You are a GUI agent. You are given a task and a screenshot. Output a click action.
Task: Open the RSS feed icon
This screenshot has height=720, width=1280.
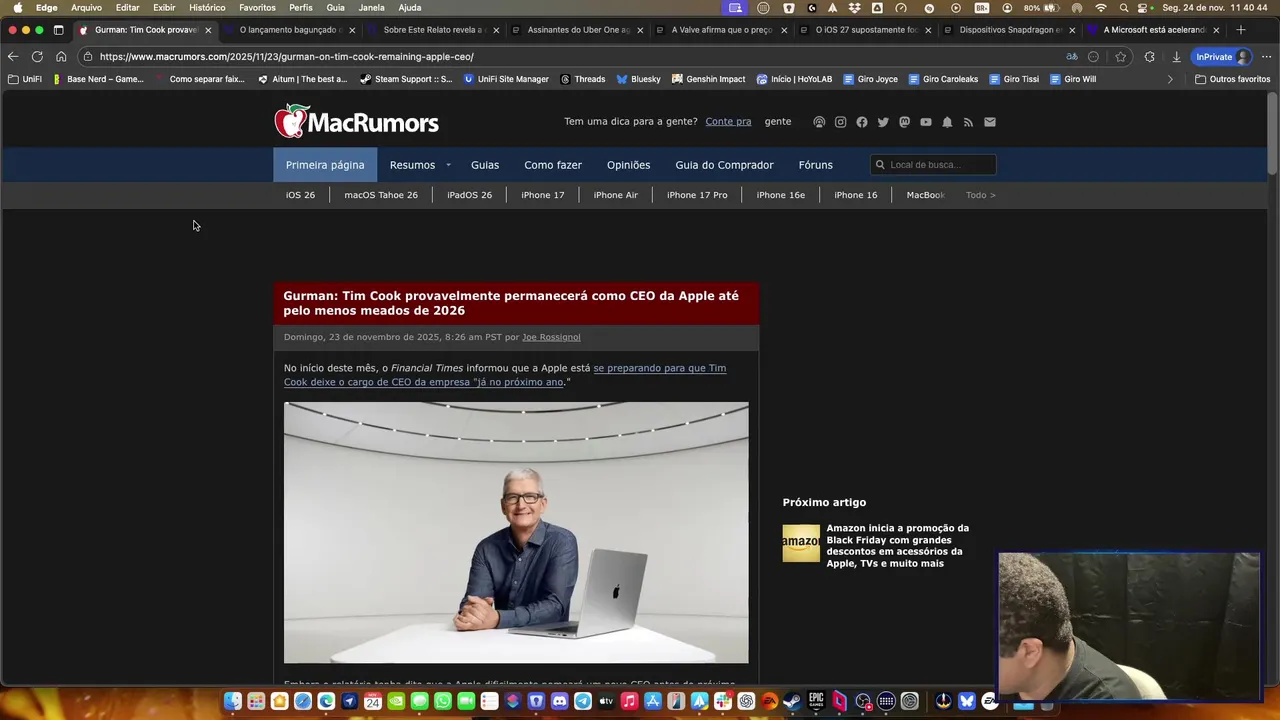968,122
